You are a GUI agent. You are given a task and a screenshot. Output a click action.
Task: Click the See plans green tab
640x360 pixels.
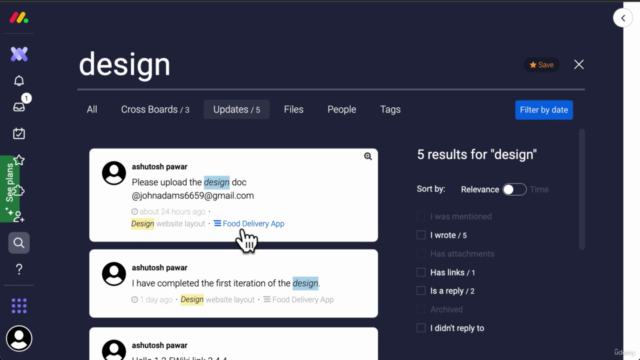[x=9, y=189]
